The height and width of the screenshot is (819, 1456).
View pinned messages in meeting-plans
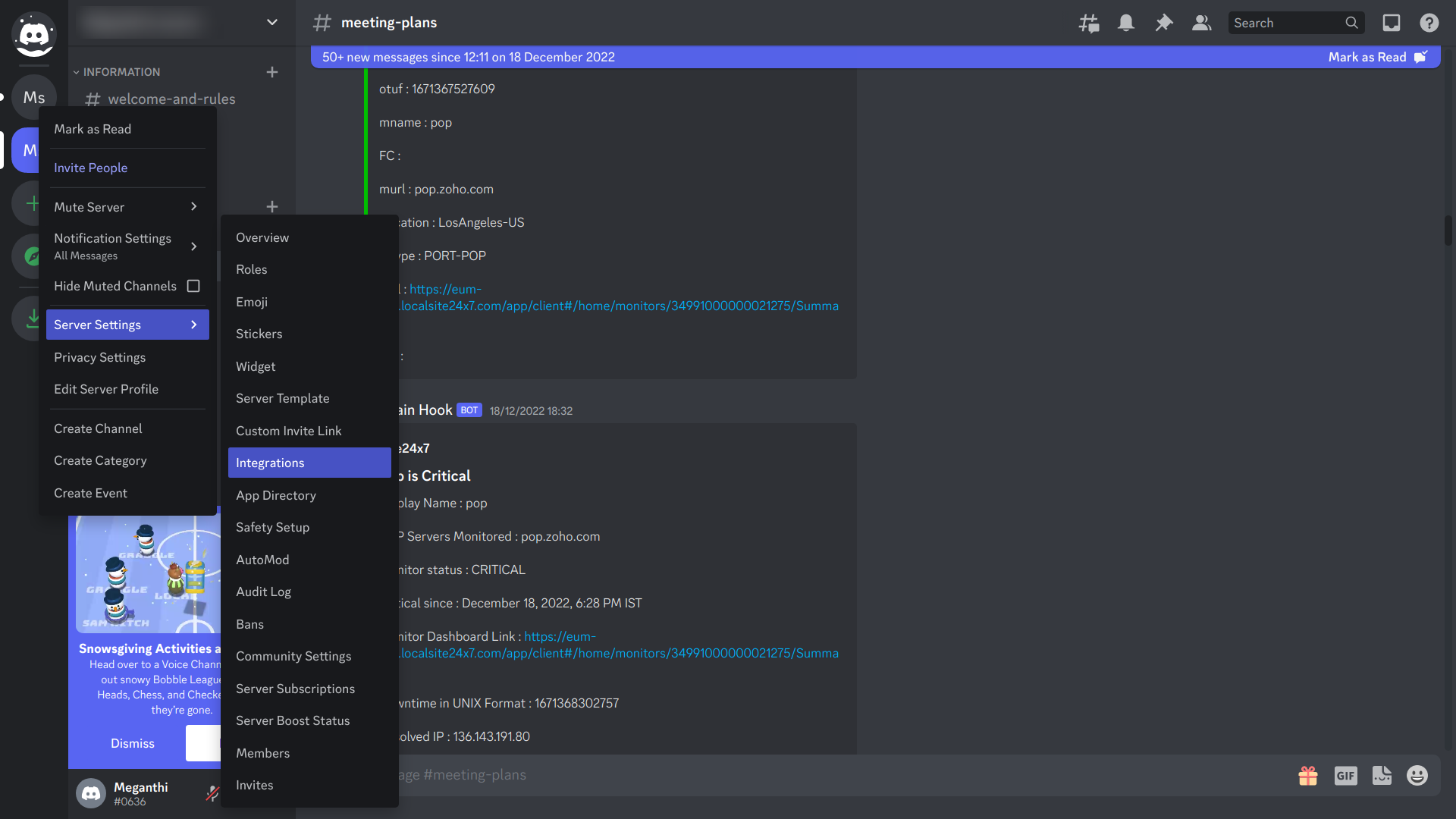[x=1164, y=23]
